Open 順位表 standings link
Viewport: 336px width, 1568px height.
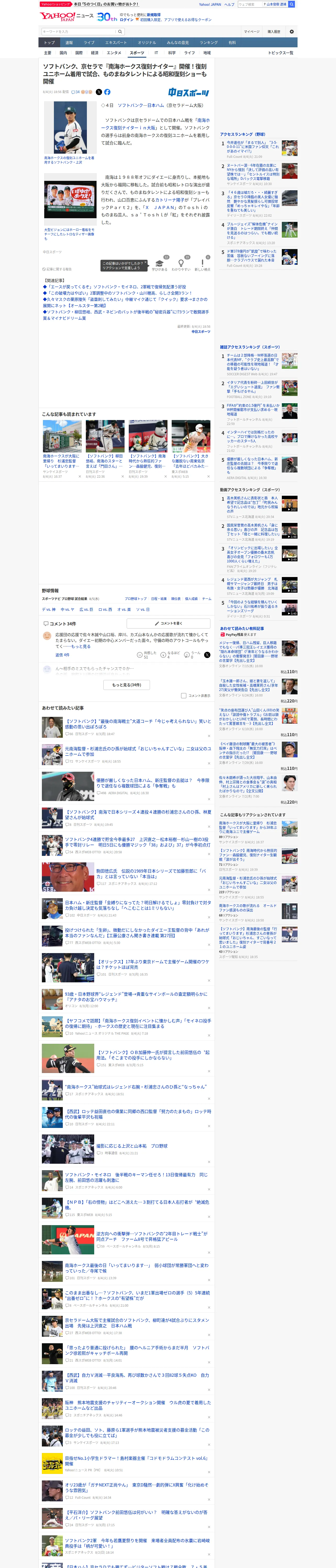click(x=176, y=599)
